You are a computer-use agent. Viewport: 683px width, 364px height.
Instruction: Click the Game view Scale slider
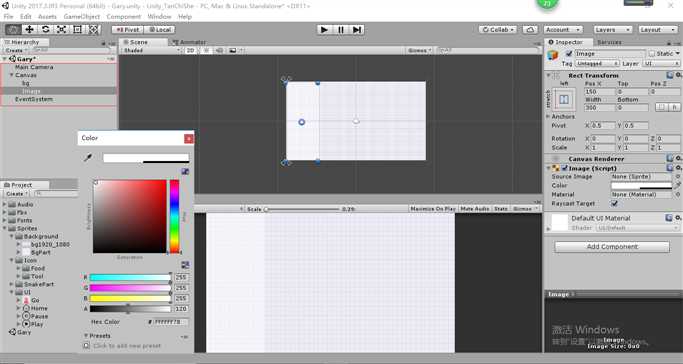click(x=301, y=209)
